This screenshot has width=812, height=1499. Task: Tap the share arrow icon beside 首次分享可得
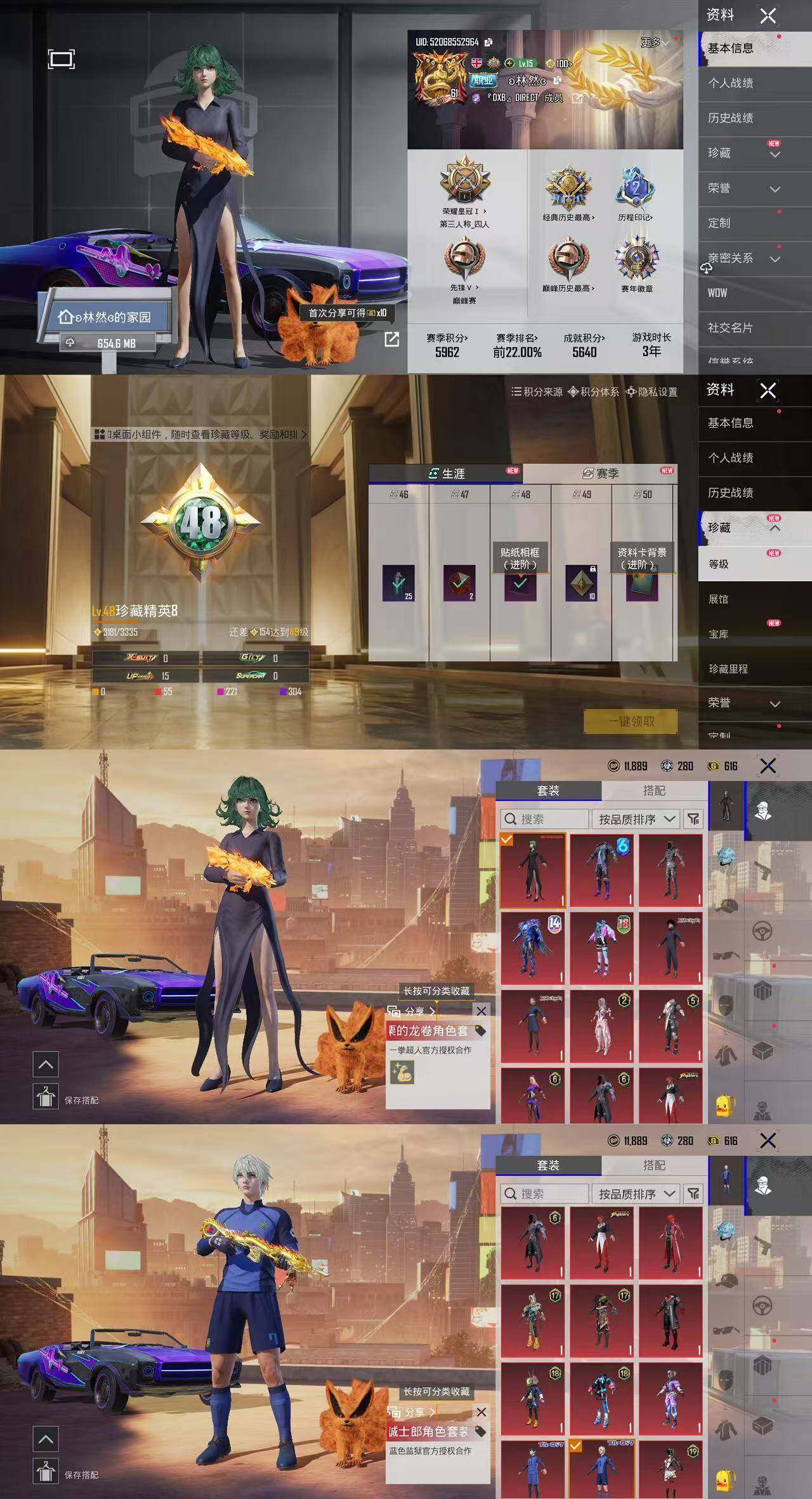coord(392,340)
